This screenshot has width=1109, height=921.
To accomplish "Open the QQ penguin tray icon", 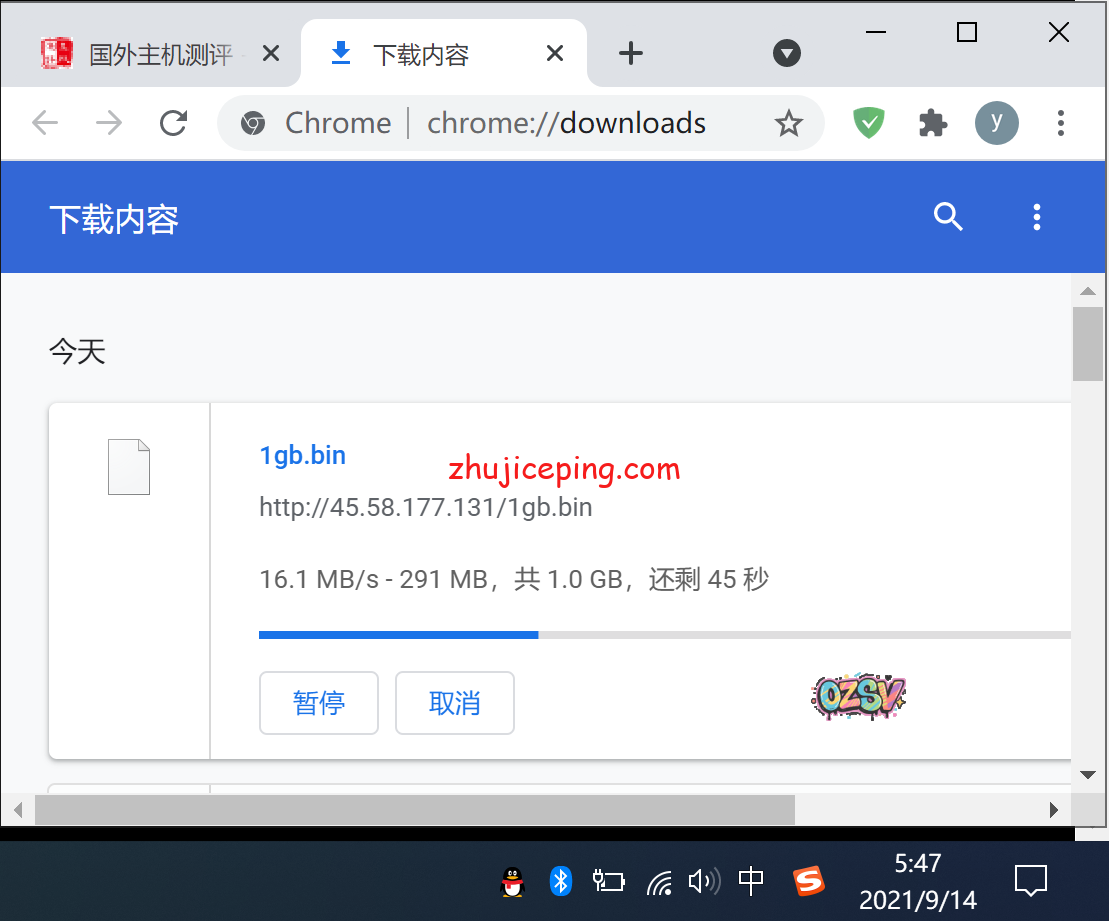I will coord(512,881).
